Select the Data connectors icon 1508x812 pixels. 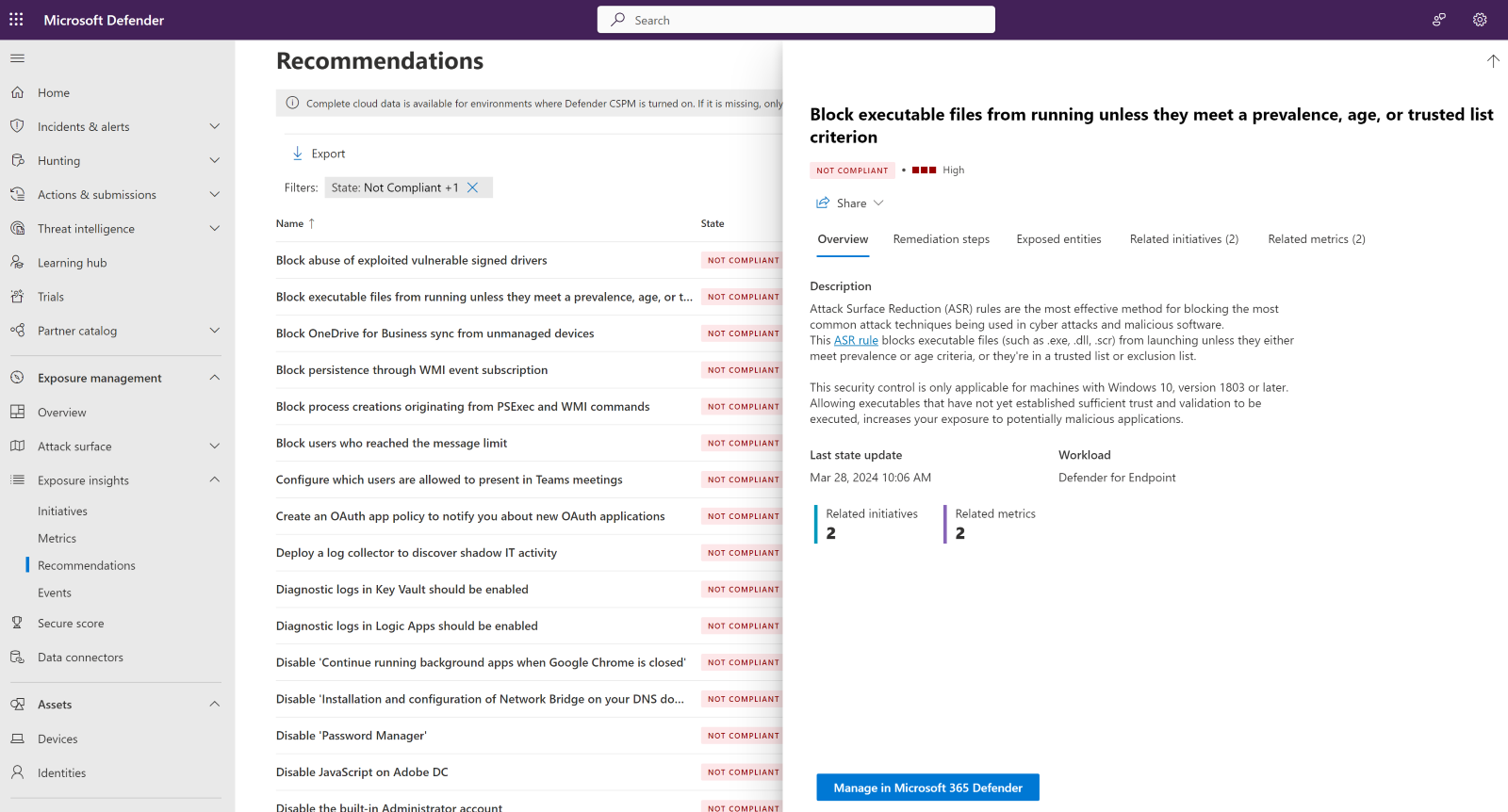pyautogui.click(x=19, y=657)
